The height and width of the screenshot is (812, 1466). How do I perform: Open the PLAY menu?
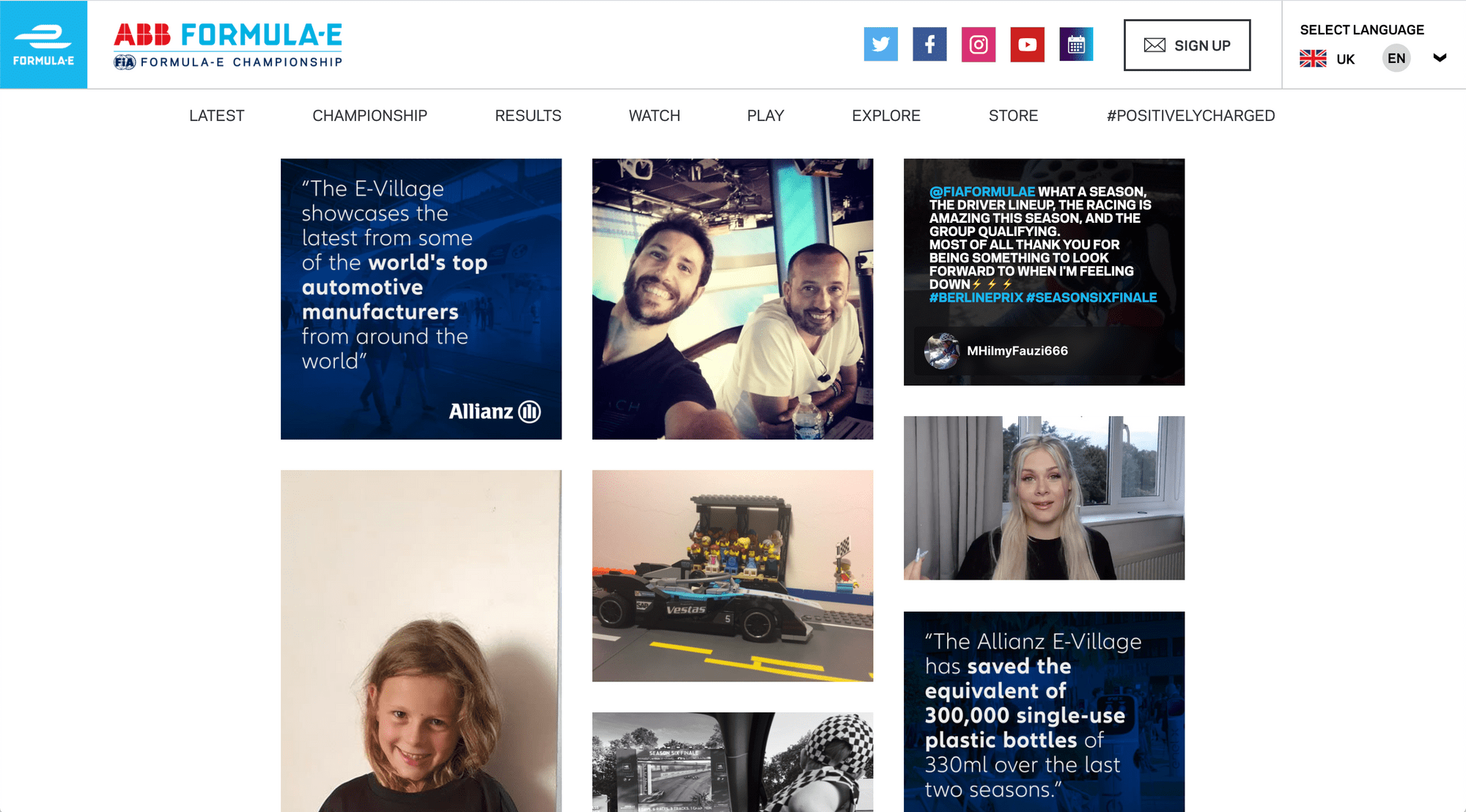click(x=765, y=116)
